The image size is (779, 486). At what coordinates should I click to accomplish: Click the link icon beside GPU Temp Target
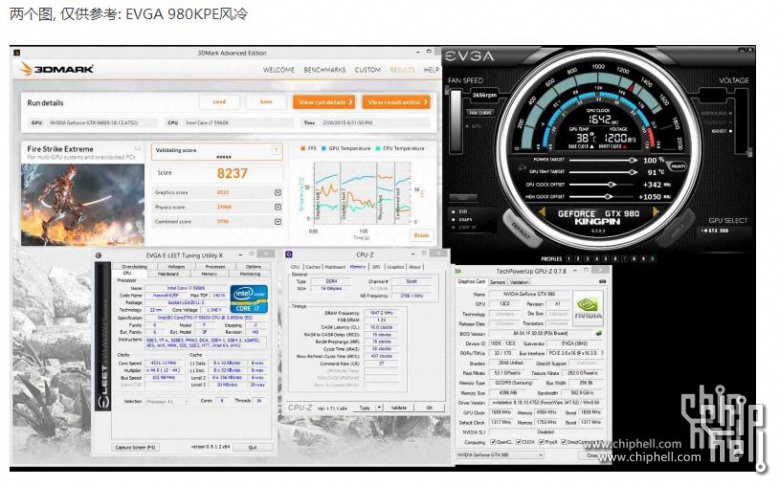pos(522,168)
